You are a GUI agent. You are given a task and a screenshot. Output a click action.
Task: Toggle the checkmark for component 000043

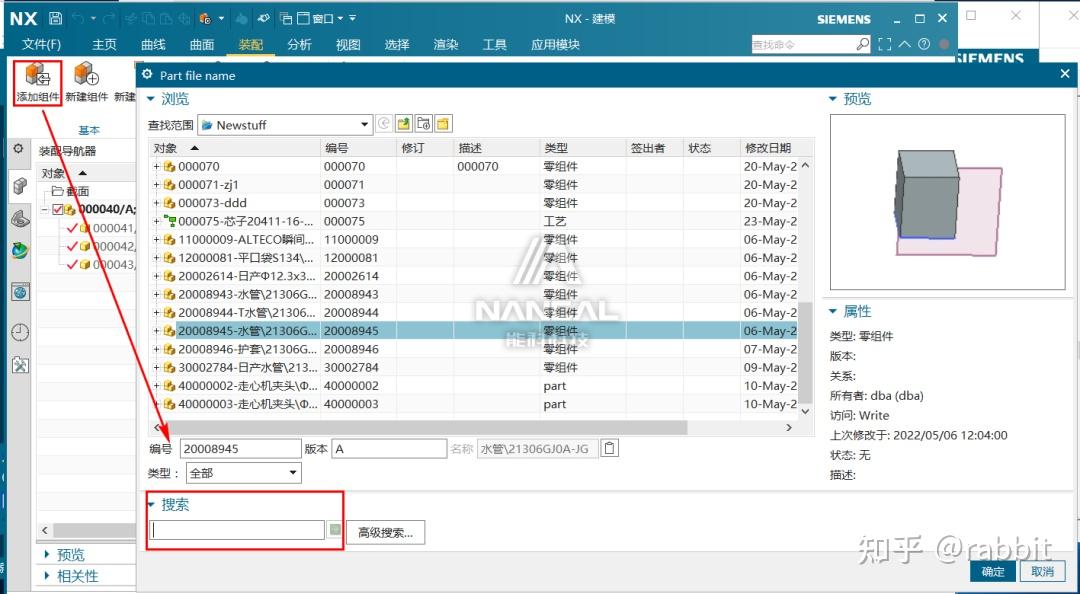click(x=73, y=262)
